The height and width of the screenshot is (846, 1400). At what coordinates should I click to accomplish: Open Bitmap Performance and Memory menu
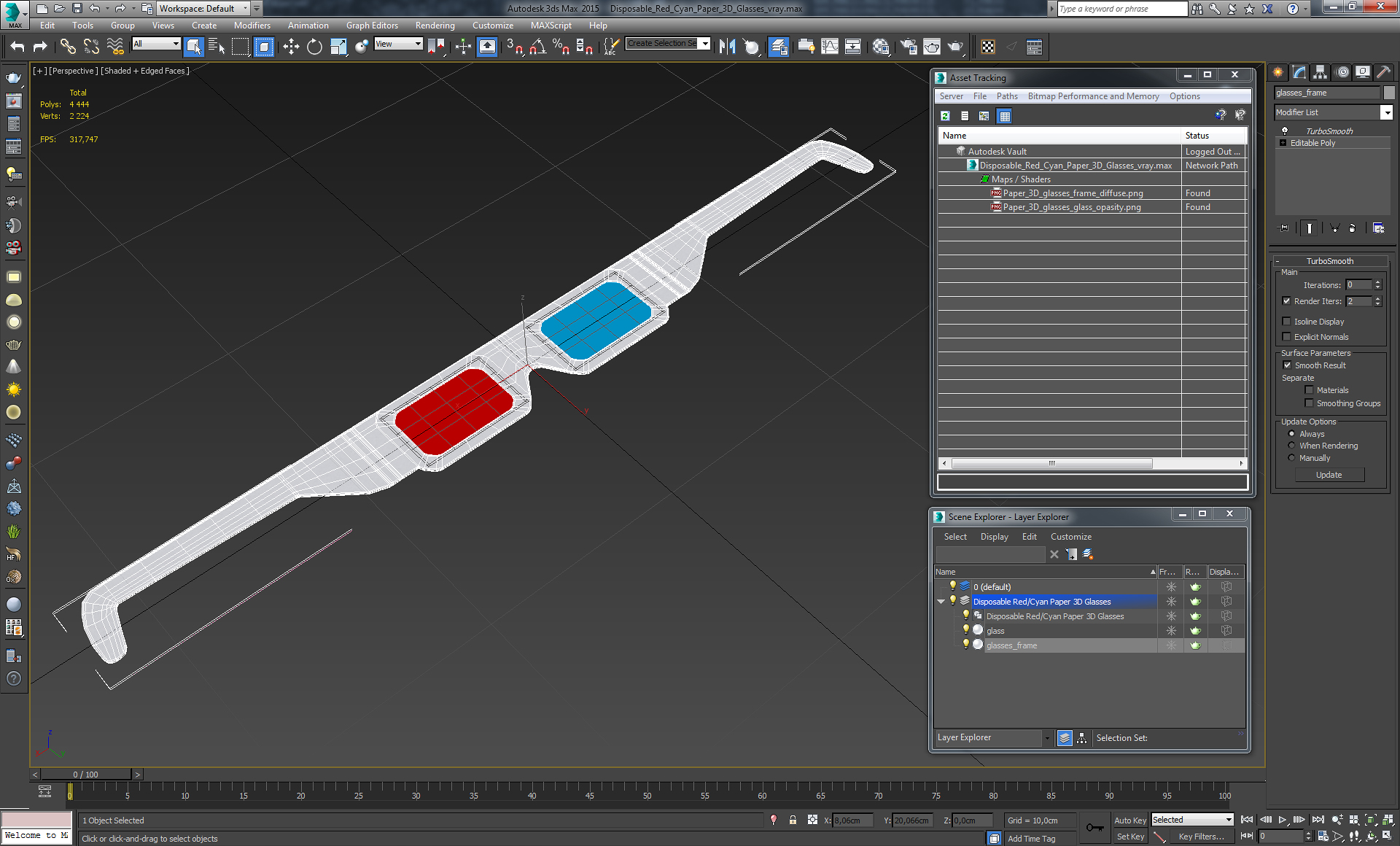(x=1093, y=96)
